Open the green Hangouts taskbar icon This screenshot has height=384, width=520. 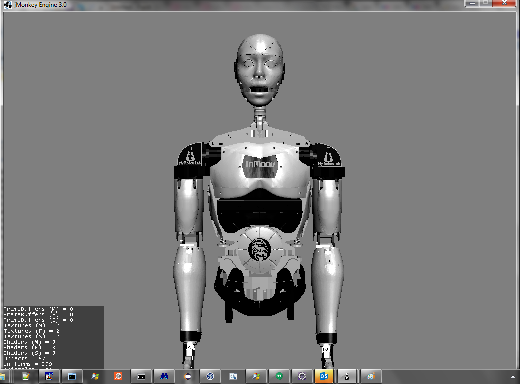pyautogui.click(x=279, y=376)
